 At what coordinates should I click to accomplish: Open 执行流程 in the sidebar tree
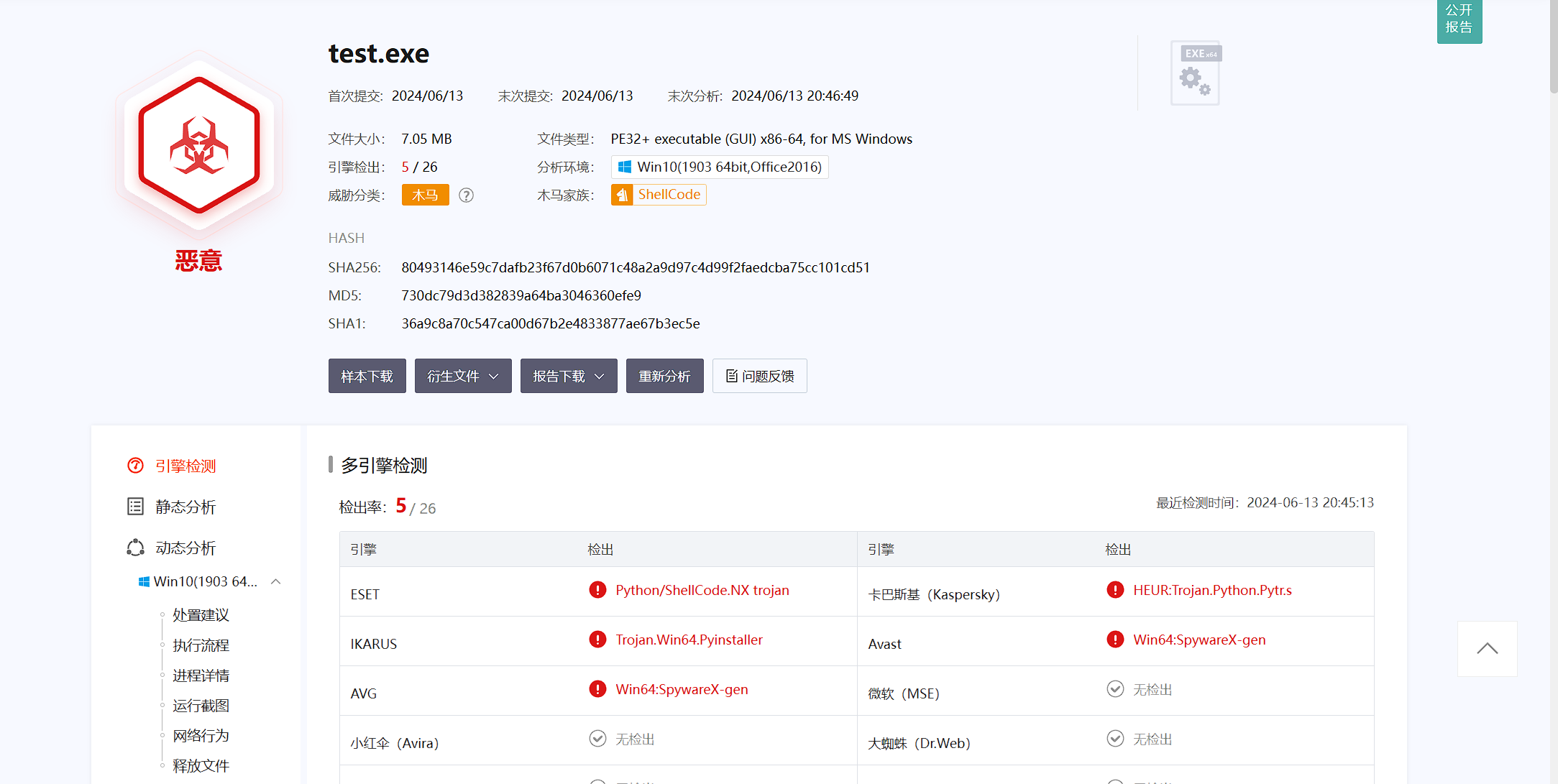click(x=201, y=645)
